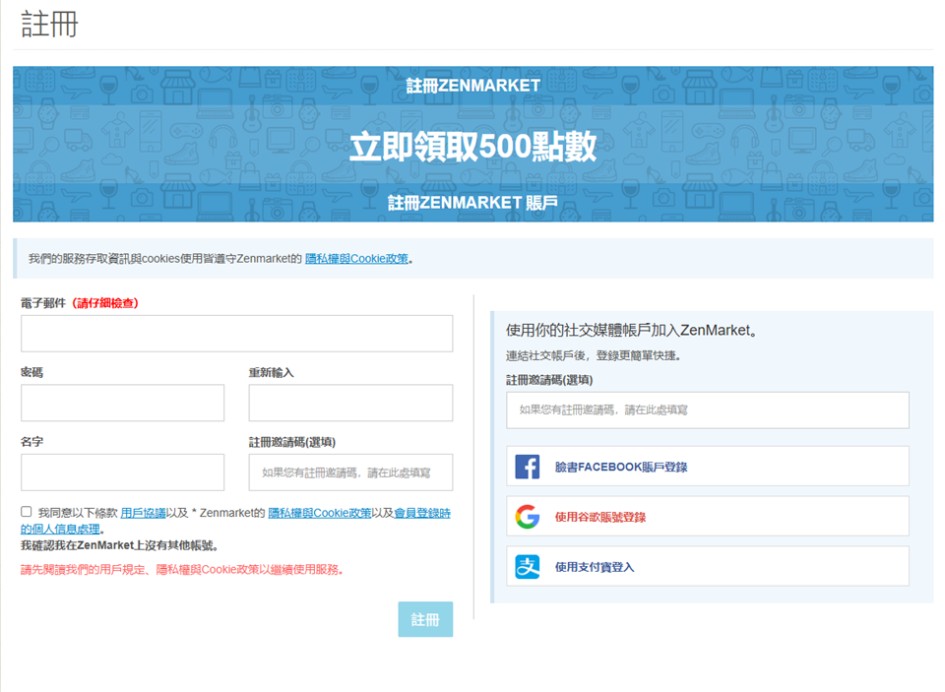Focus the left form's 註冊邀請碼 field
This screenshot has height=692, width=945.
(351, 473)
